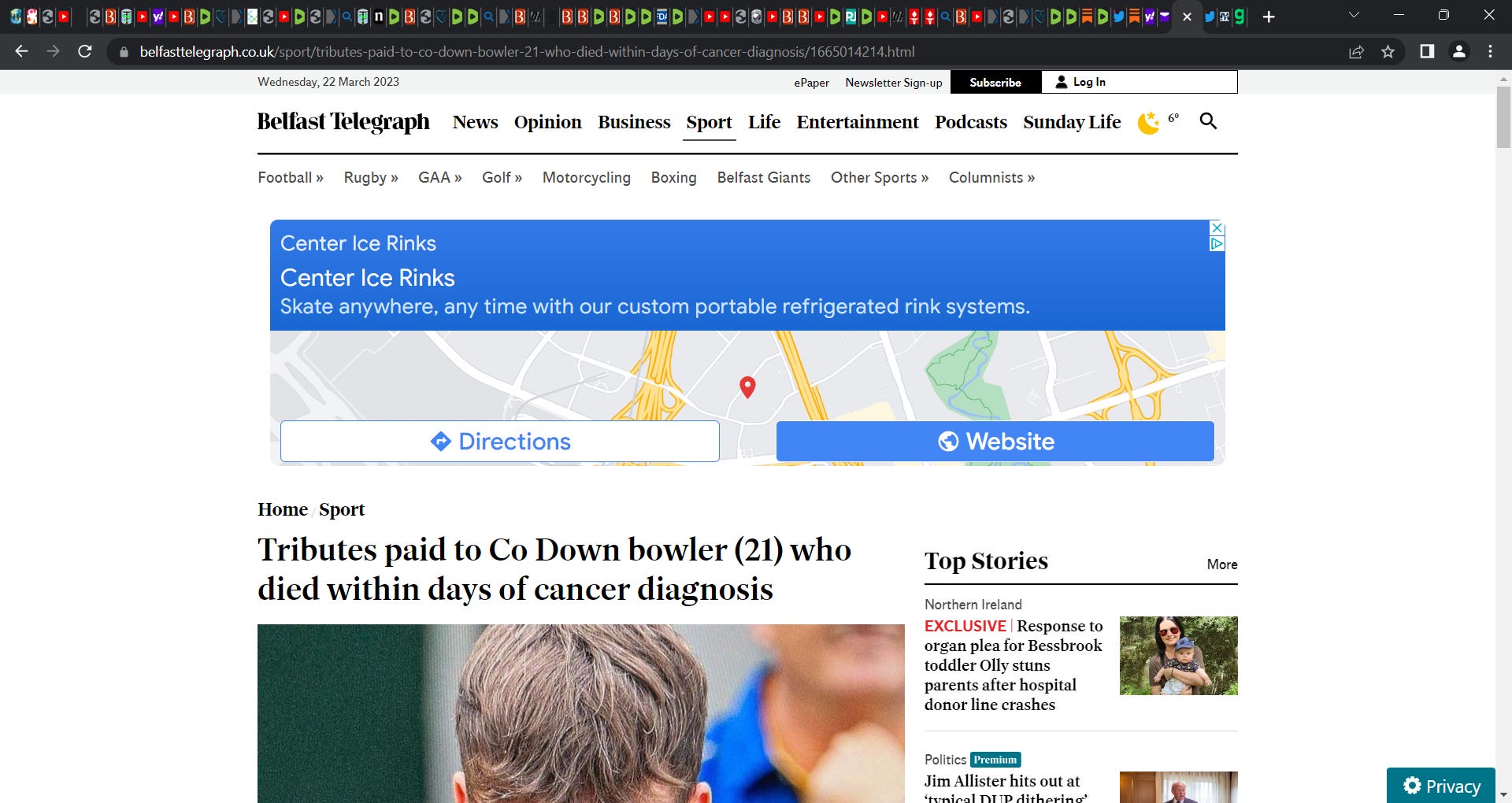Image resolution: width=1512 pixels, height=803 pixels.
Task: Go back to the previous page
Action: pos(21,51)
